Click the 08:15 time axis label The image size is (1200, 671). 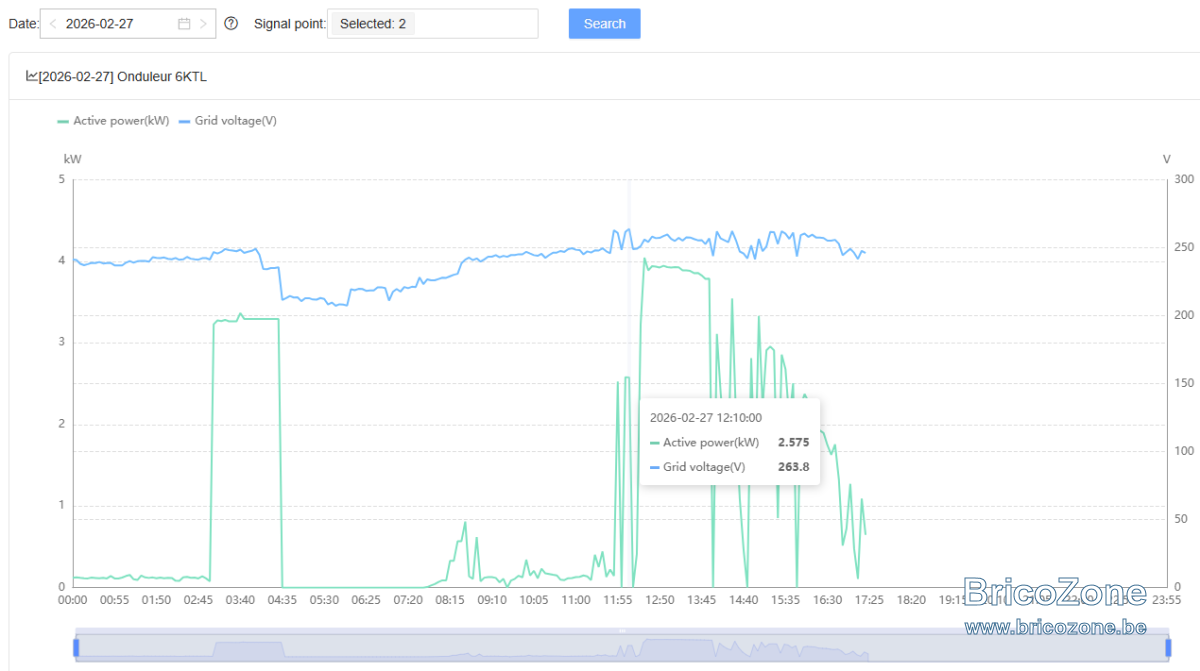(x=449, y=600)
